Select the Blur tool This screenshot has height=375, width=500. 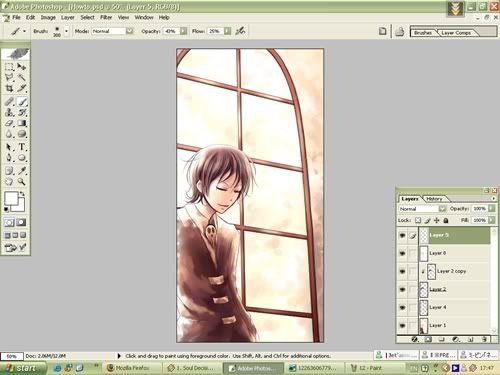pyautogui.click(x=9, y=134)
